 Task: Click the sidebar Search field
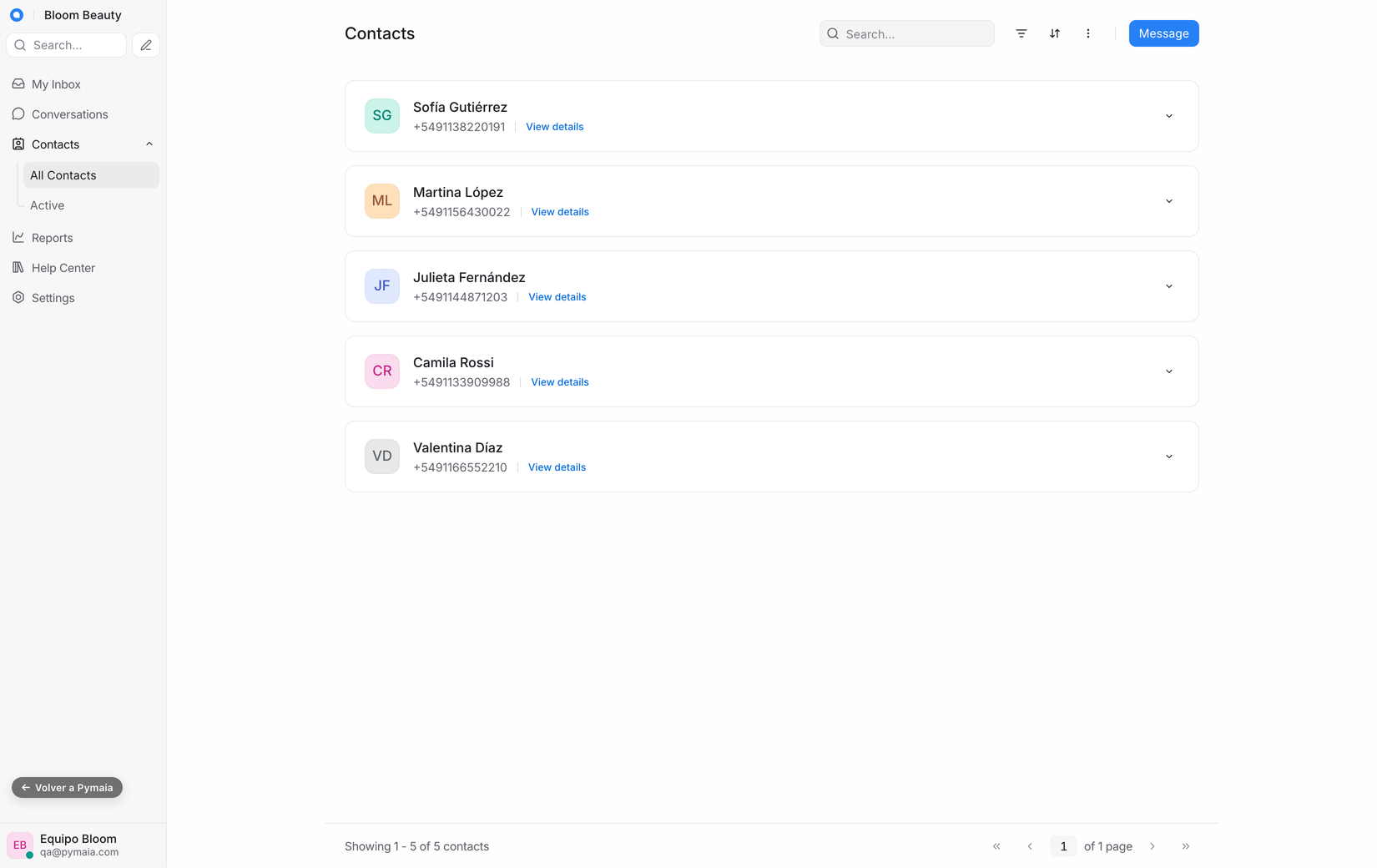(67, 45)
